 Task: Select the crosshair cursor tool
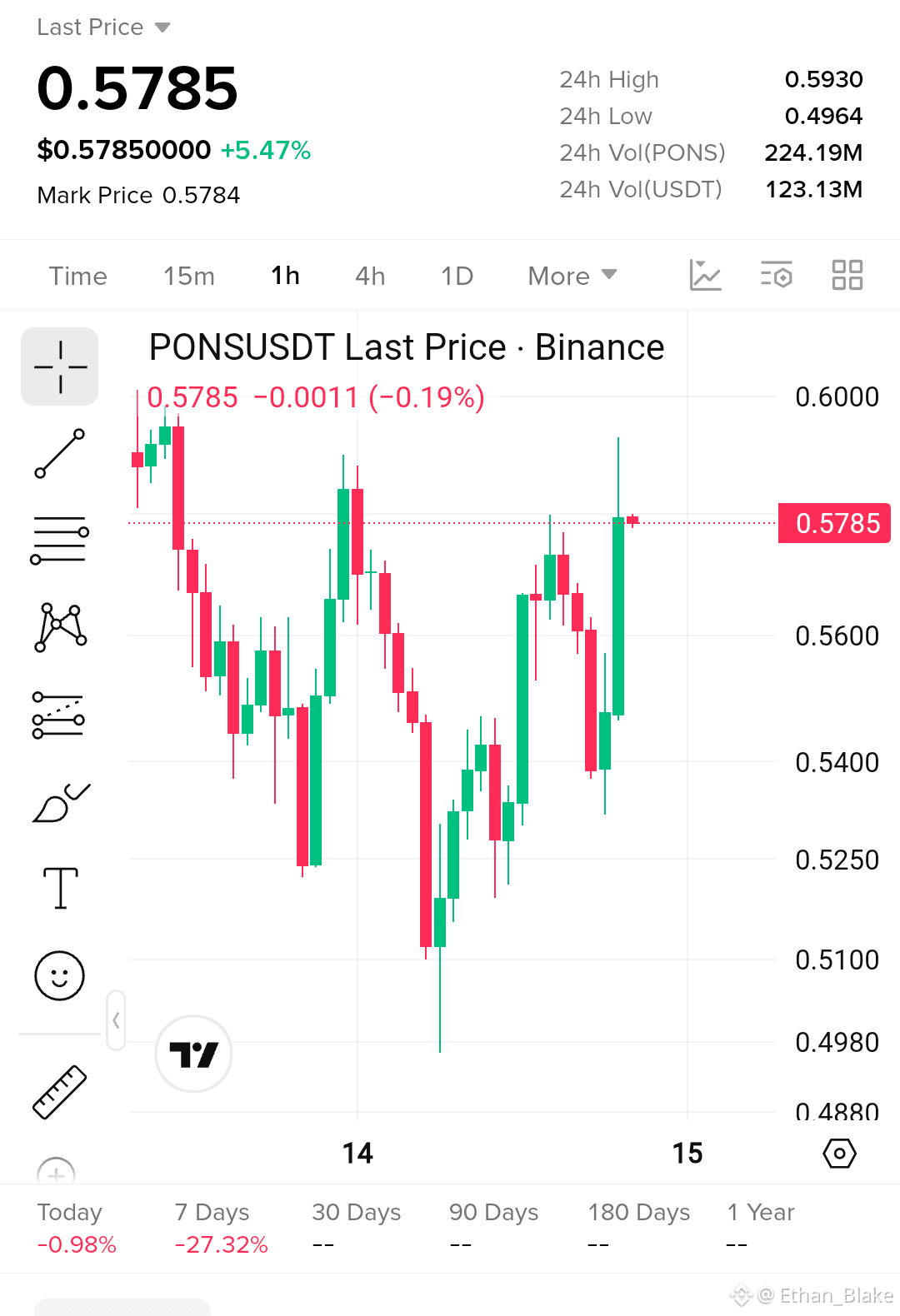(60, 366)
